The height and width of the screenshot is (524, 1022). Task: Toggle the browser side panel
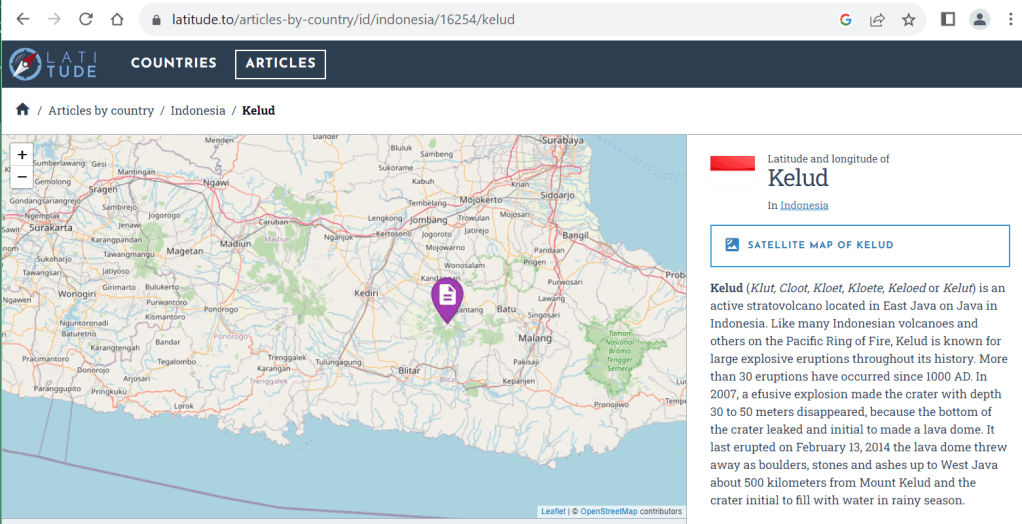(948, 19)
